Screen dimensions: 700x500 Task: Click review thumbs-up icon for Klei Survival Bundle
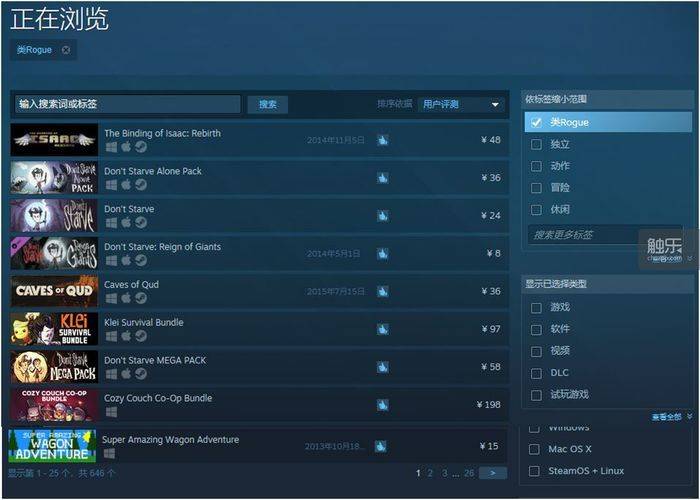coord(383,329)
